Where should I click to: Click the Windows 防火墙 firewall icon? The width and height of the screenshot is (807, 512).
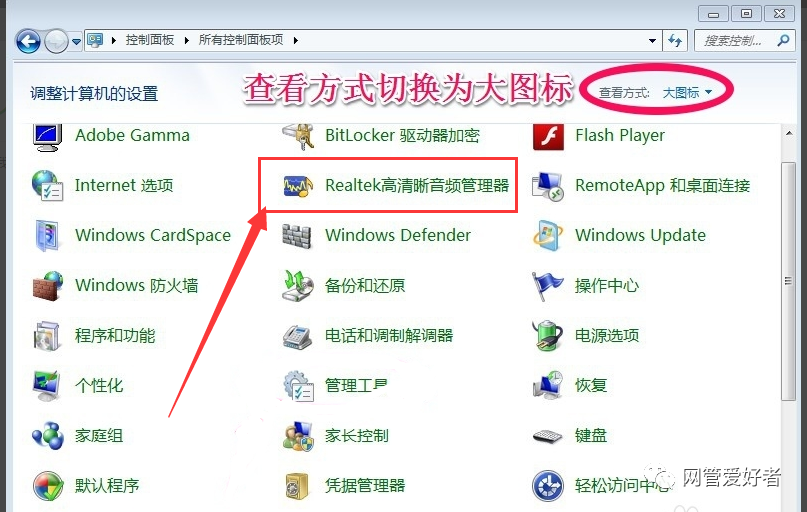pos(48,286)
